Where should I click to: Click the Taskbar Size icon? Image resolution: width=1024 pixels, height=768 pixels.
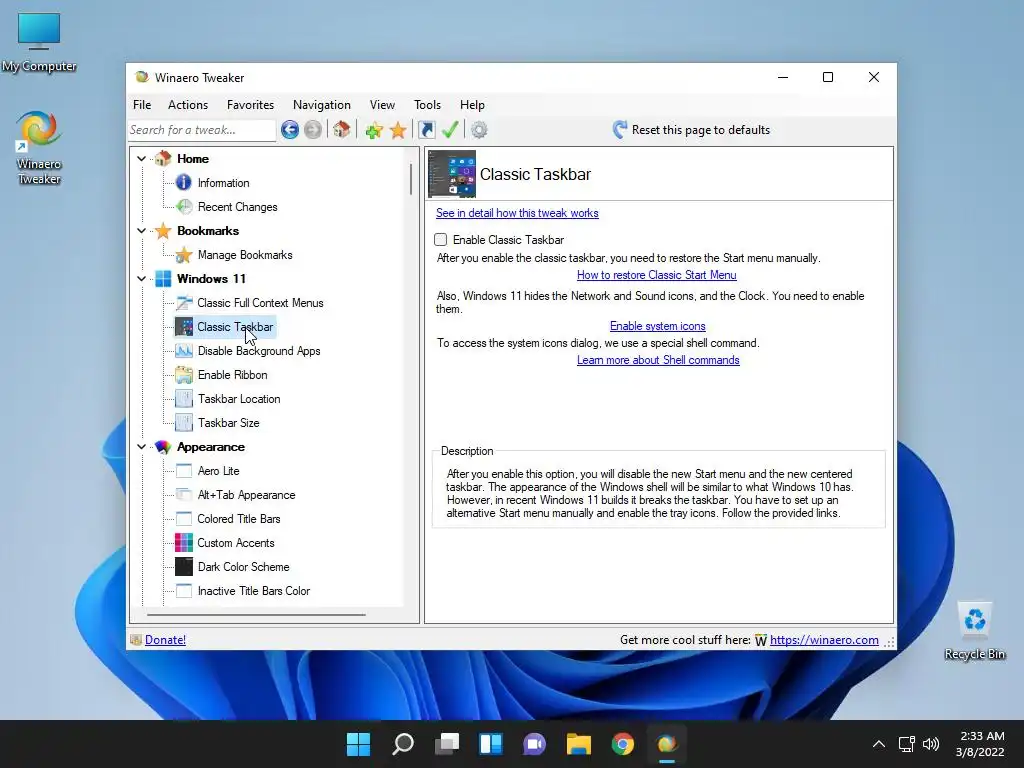pos(184,423)
